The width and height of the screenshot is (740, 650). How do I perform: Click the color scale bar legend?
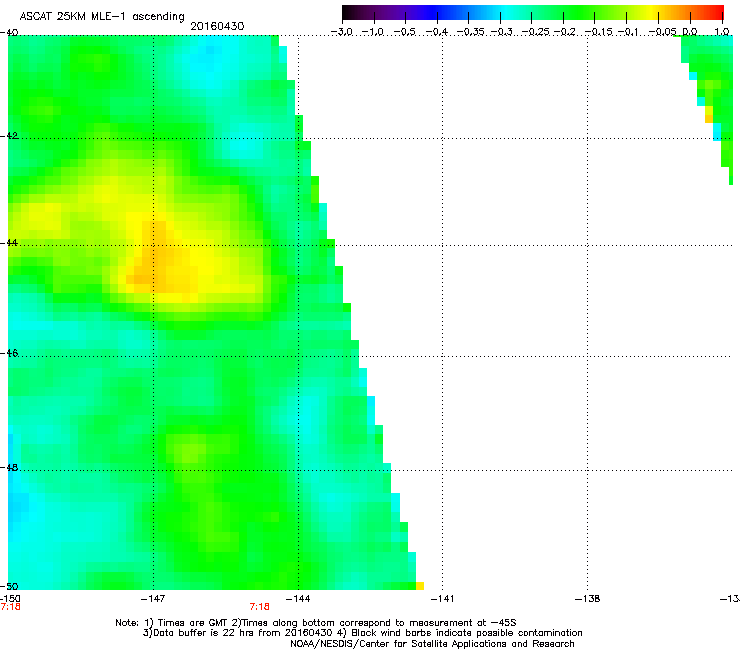(x=533, y=13)
